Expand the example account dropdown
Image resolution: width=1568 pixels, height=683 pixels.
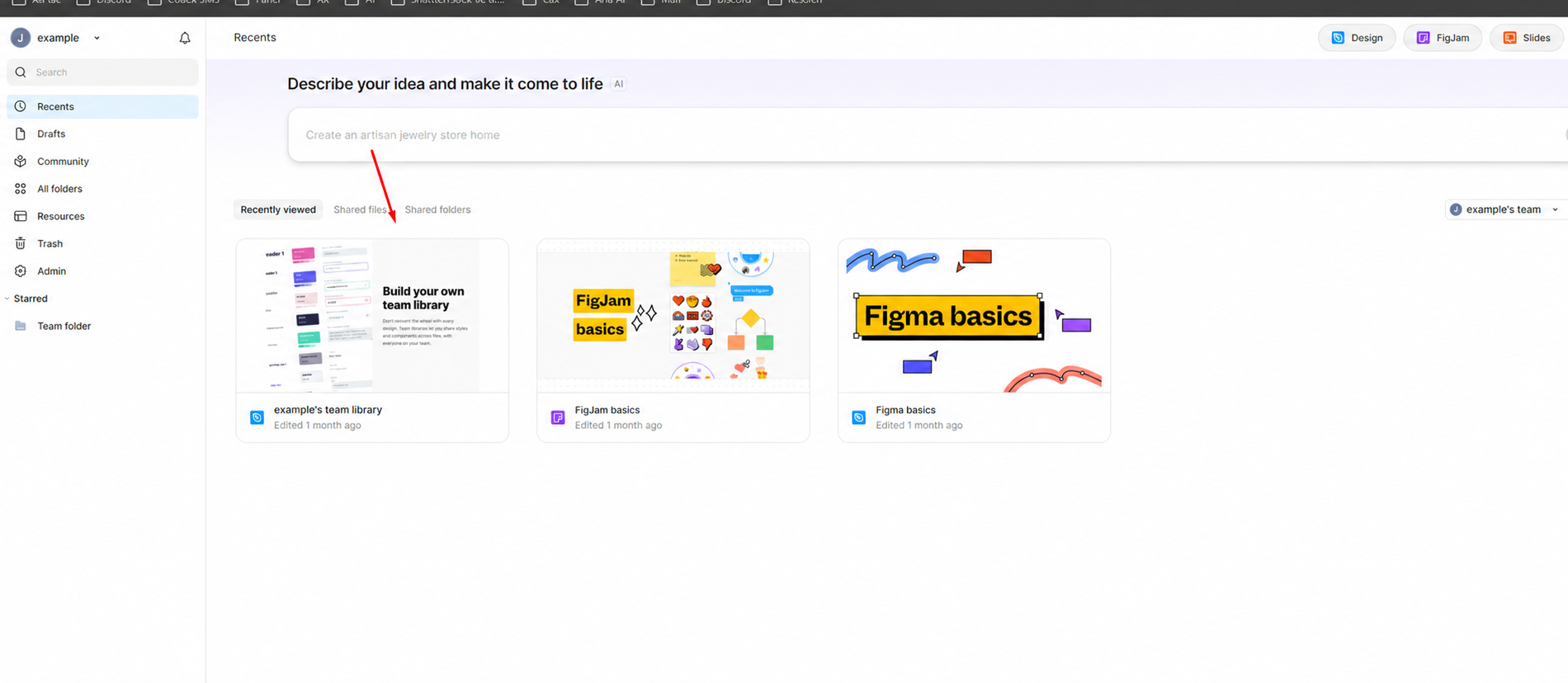[97, 38]
